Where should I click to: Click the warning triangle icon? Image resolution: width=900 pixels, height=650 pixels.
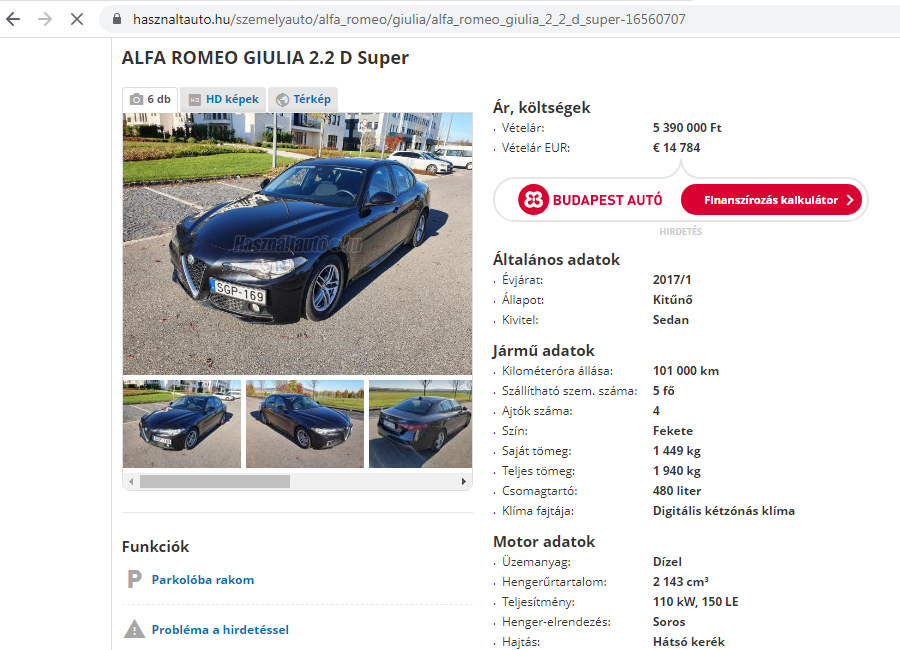[134, 629]
